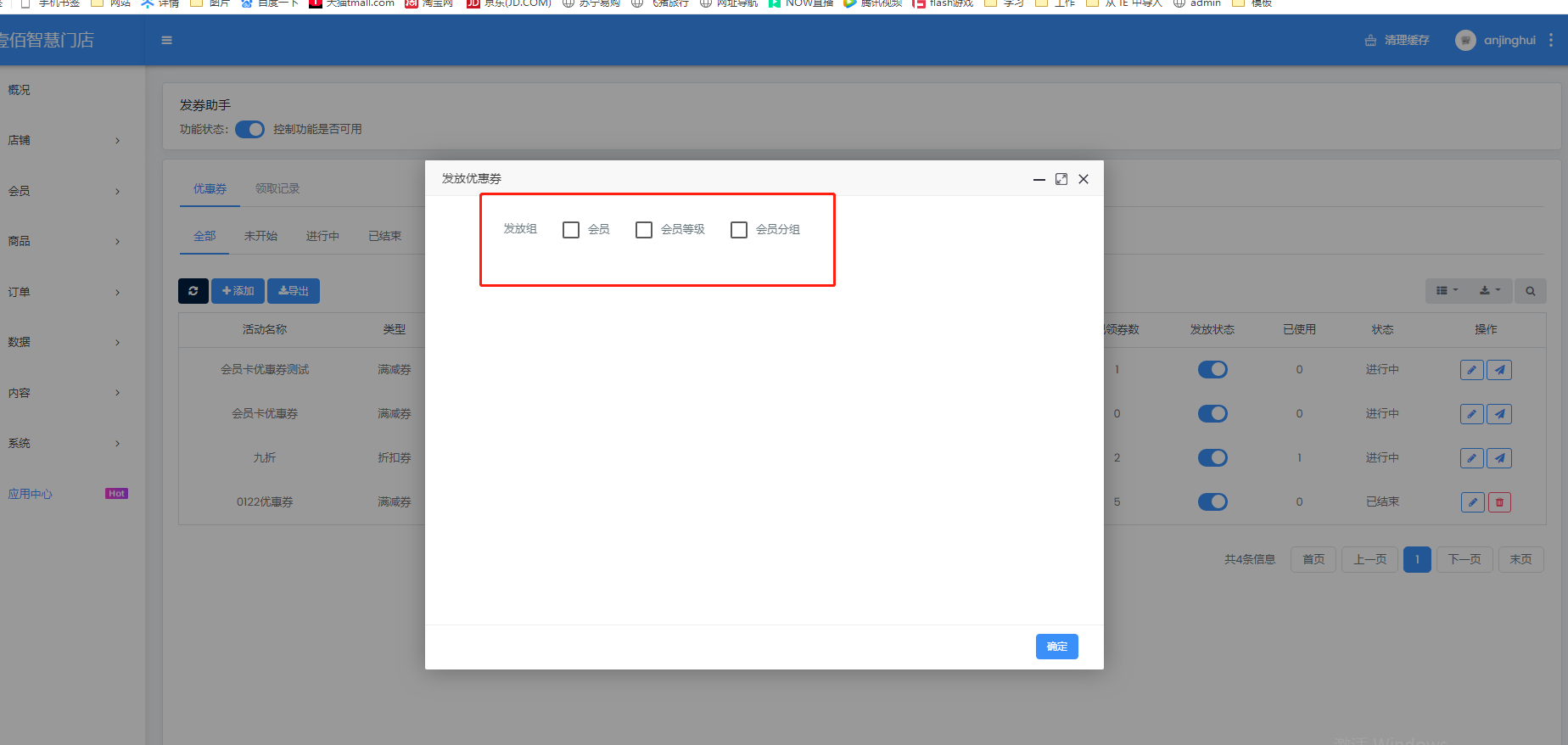Select the 进行中 filter tab
Image resolution: width=1568 pixels, height=745 pixels.
(x=322, y=237)
